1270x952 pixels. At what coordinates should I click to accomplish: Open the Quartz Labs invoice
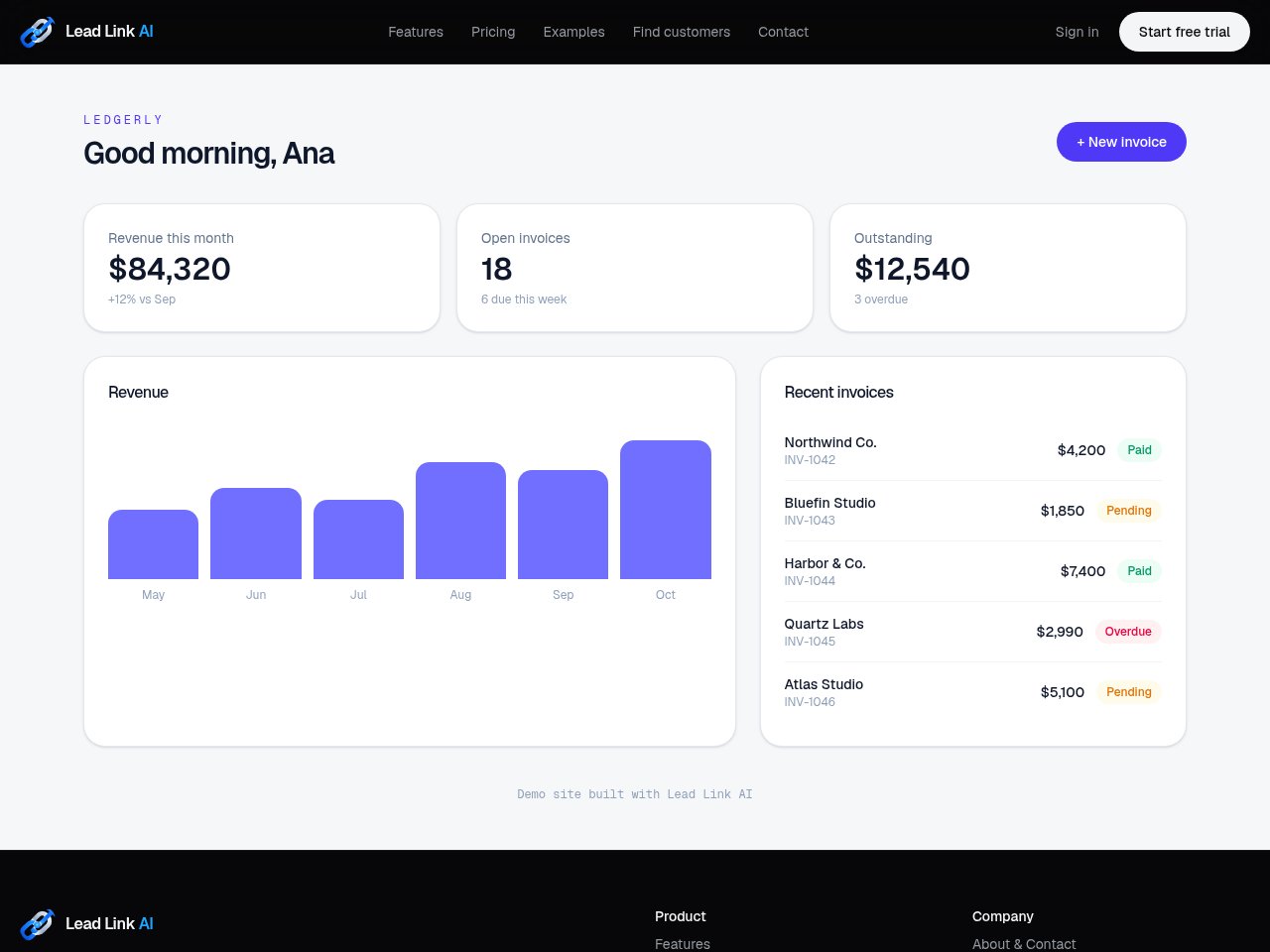[x=972, y=632]
